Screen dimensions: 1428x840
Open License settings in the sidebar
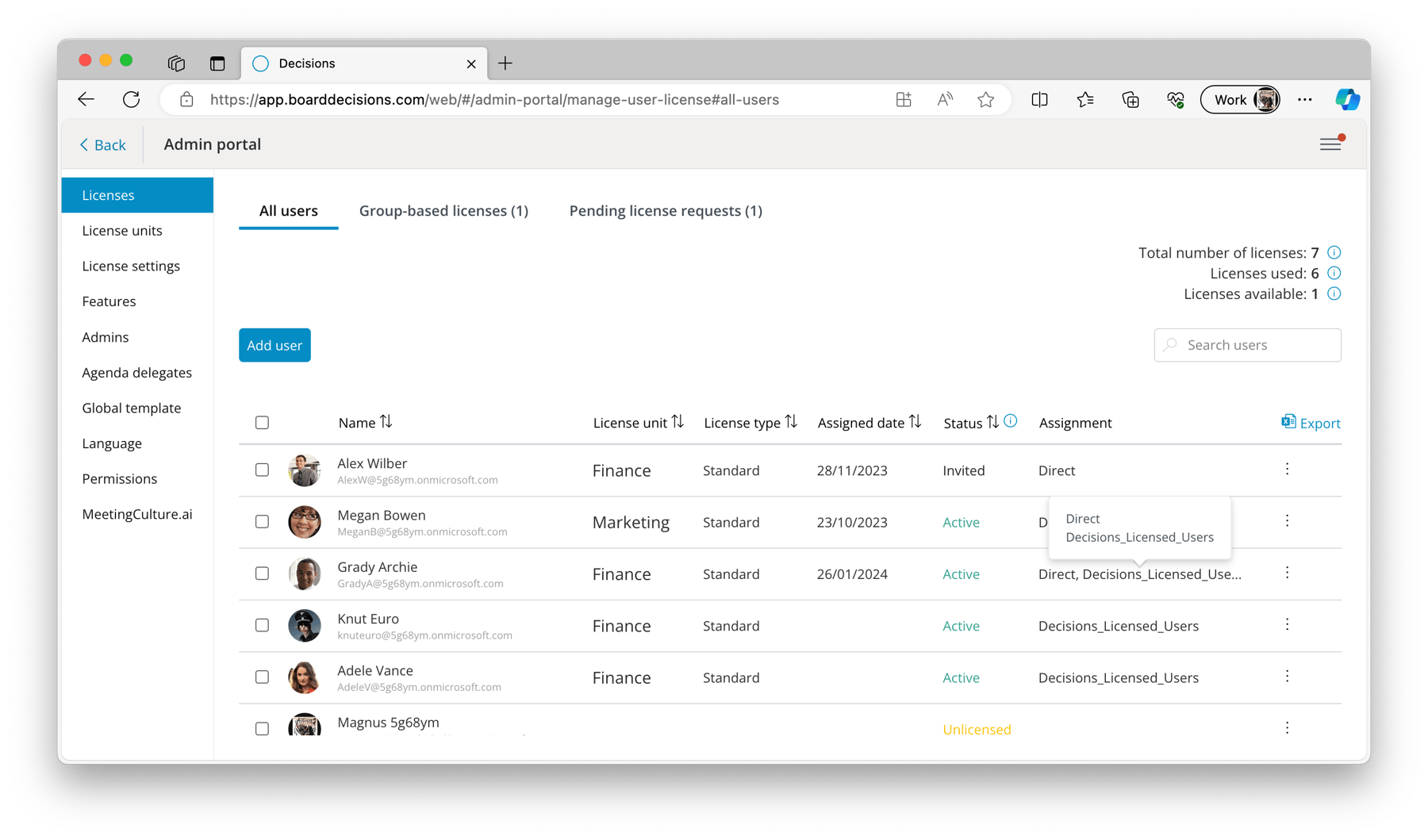click(x=131, y=266)
